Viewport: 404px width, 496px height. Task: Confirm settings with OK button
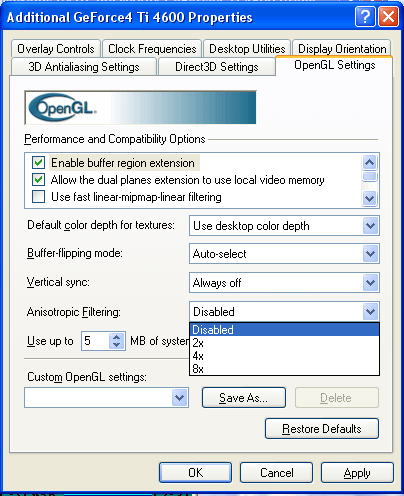point(195,472)
